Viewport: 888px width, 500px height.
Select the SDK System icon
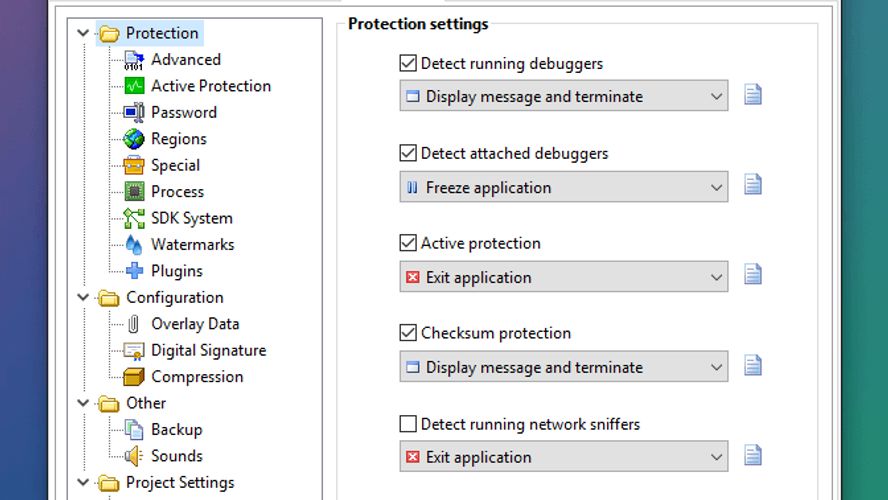134,218
